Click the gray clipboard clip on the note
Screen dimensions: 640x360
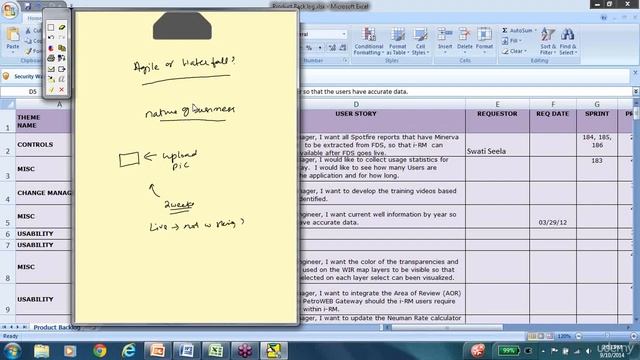tap(182, 25)
